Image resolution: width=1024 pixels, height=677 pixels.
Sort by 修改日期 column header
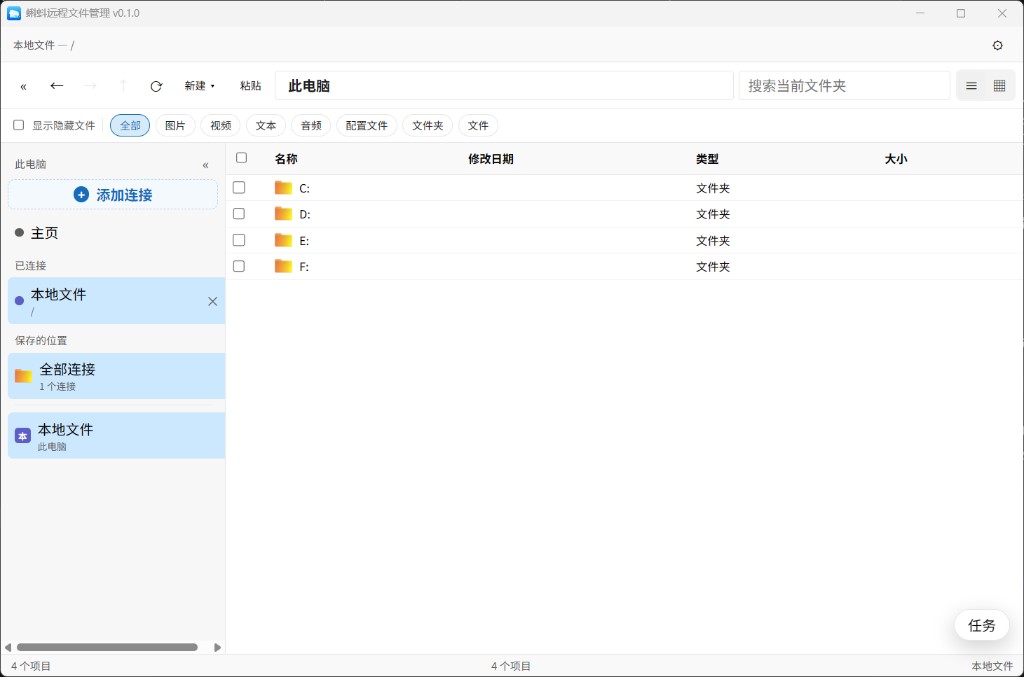490,159
